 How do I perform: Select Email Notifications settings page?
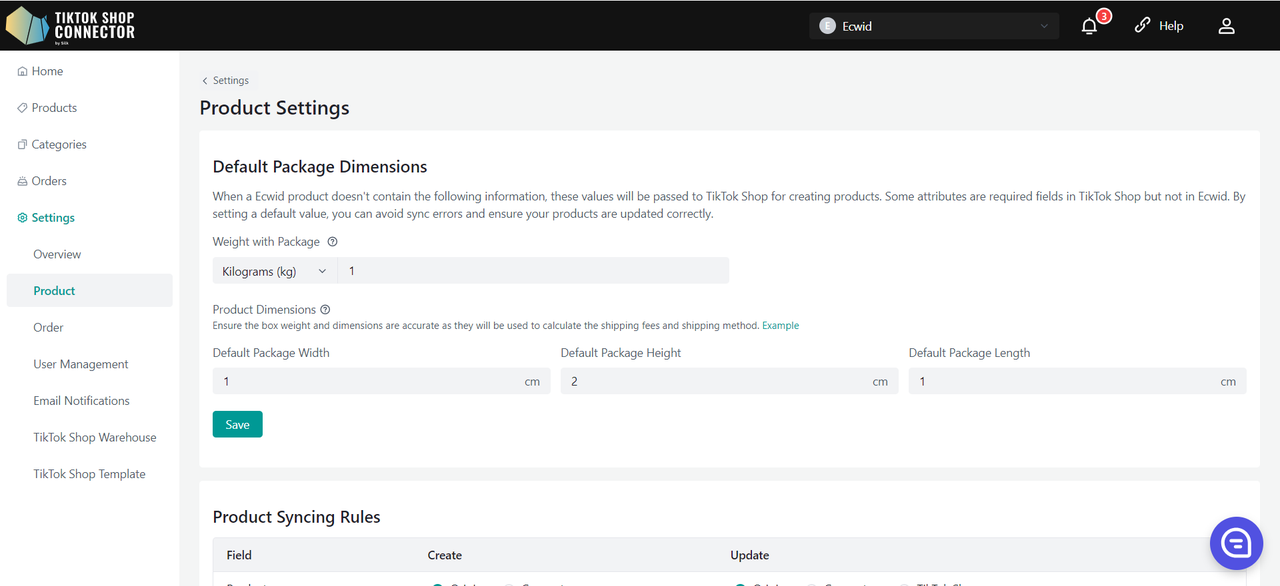pos(81,401)
